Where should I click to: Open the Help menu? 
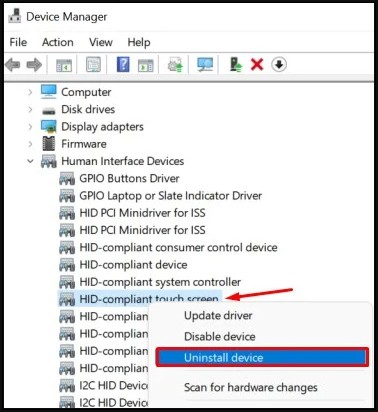[139, 42]
